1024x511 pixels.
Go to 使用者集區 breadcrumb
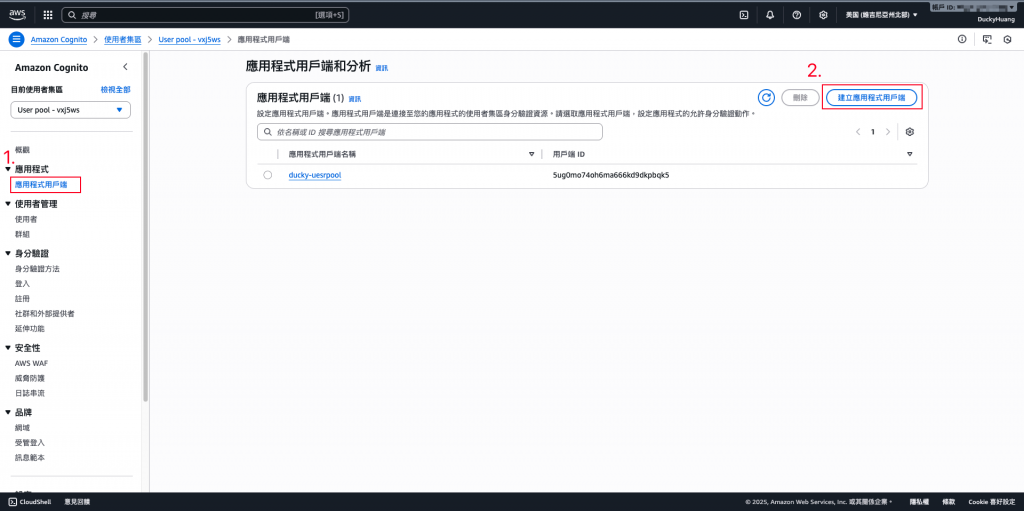click(123, 39)
